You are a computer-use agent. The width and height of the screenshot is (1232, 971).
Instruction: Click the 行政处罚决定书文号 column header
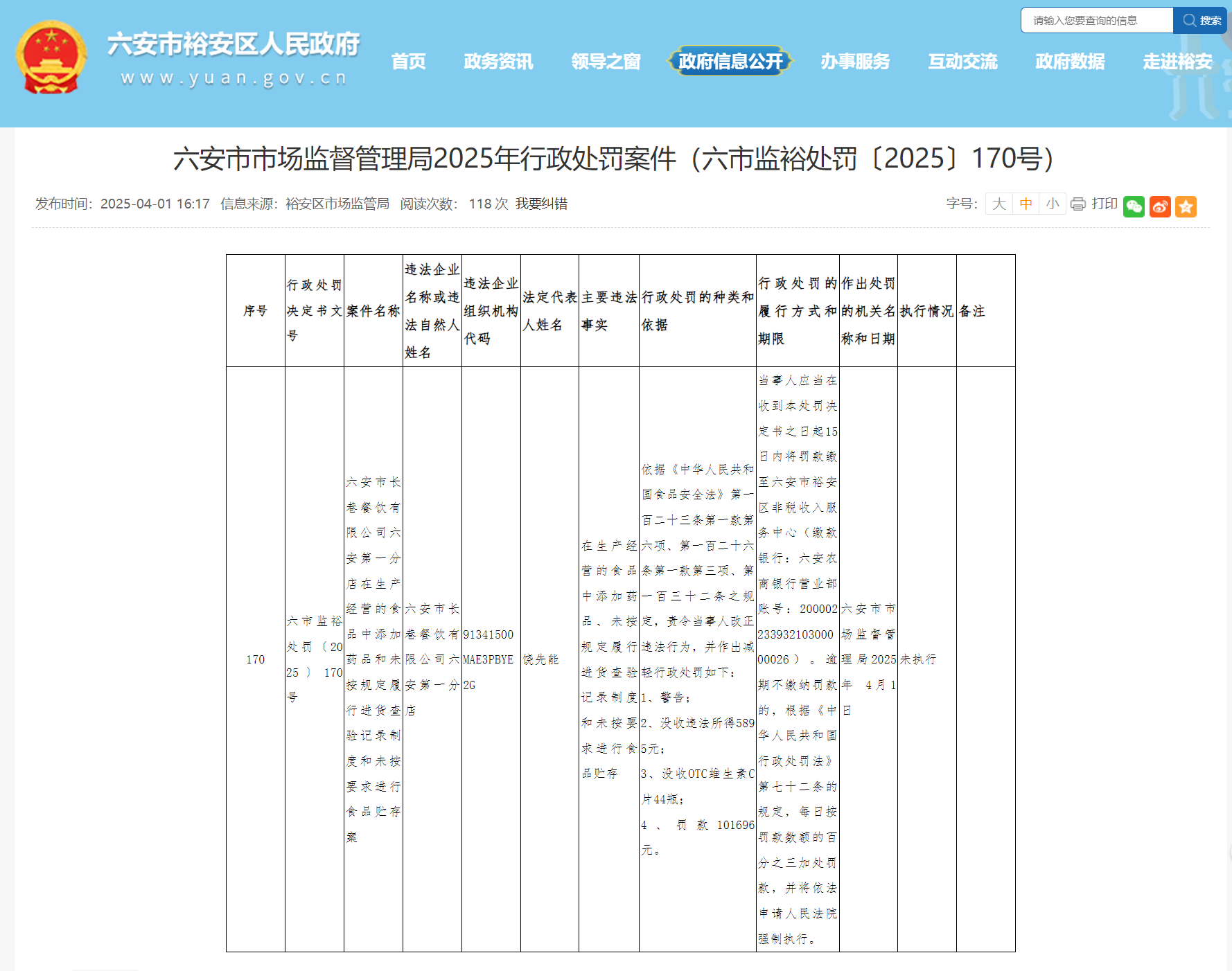[315, 311]
